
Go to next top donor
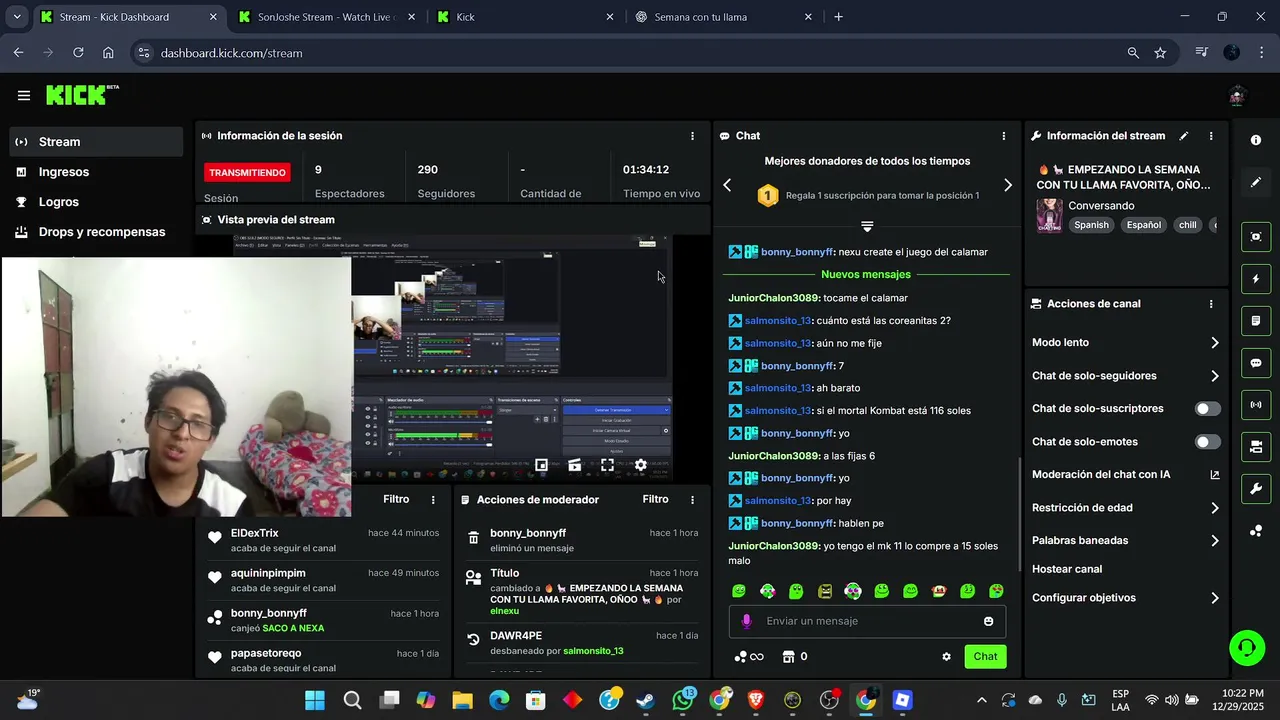1008,185
